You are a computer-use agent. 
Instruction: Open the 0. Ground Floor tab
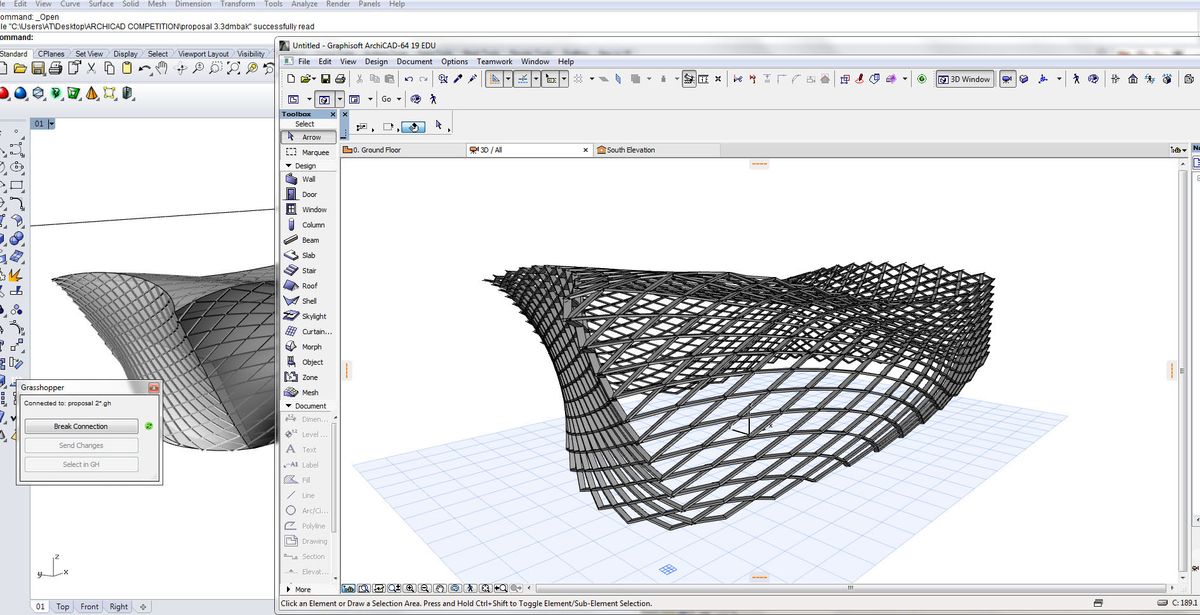tap(379, 150)
